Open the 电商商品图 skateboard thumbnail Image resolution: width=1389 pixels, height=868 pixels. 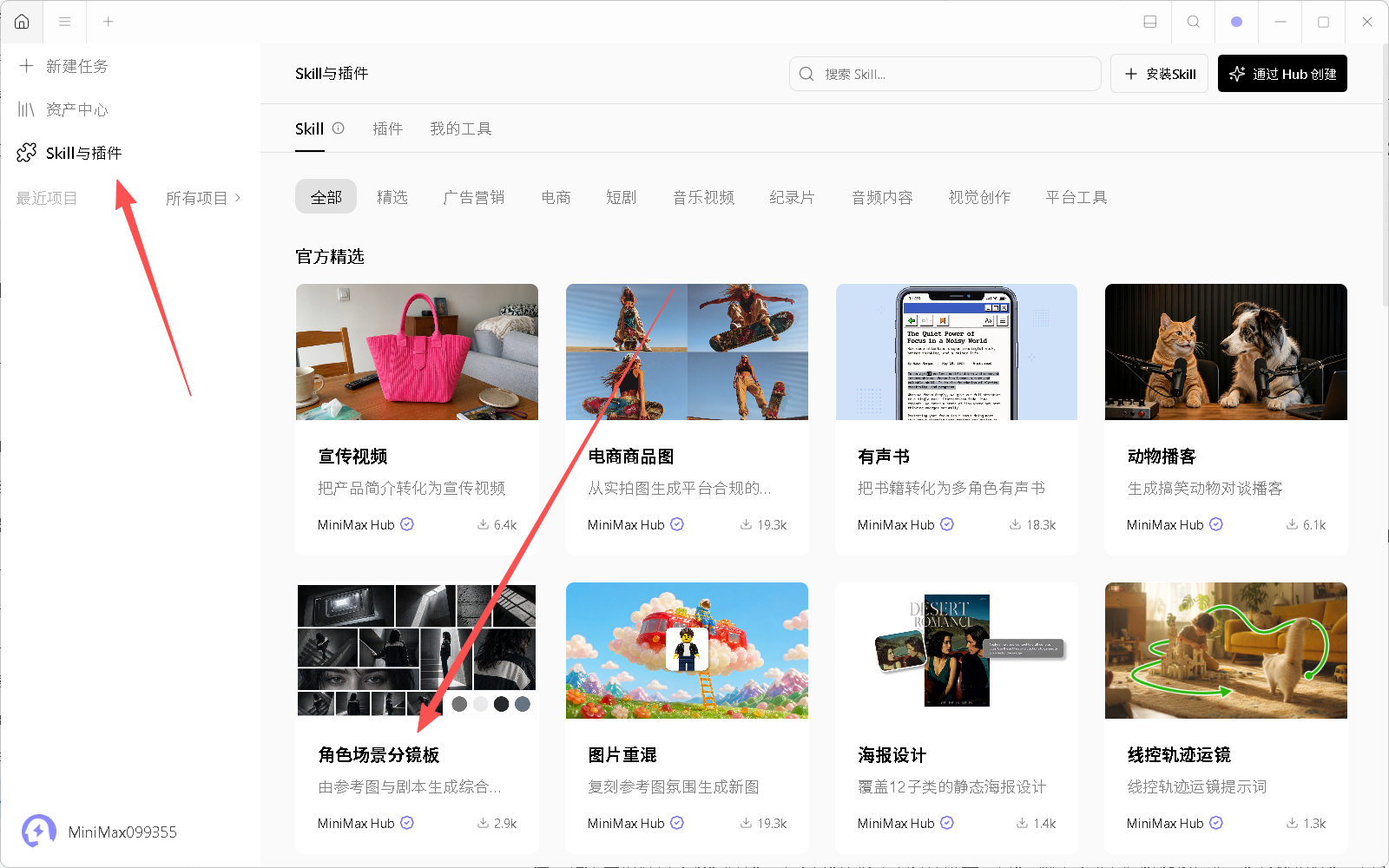687,352
